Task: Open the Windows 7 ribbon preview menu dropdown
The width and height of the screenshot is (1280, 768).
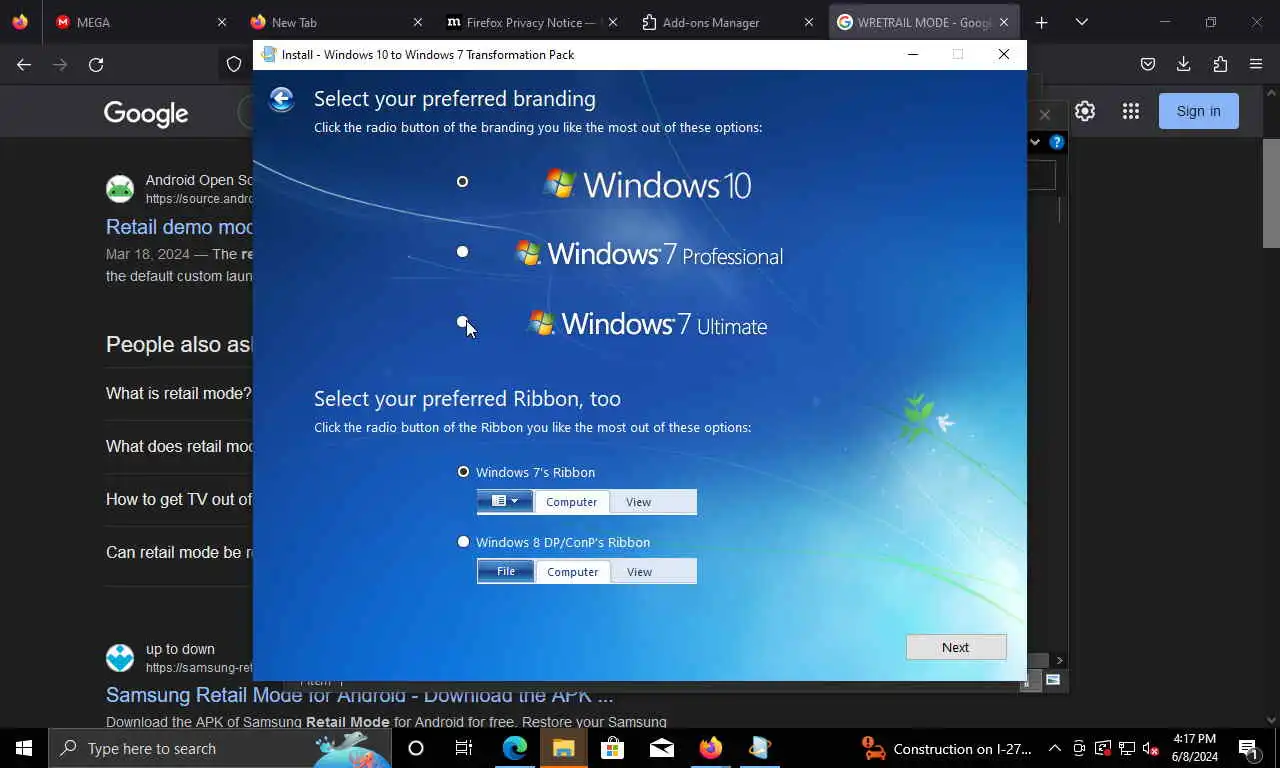Action: (x=505, y=501)
